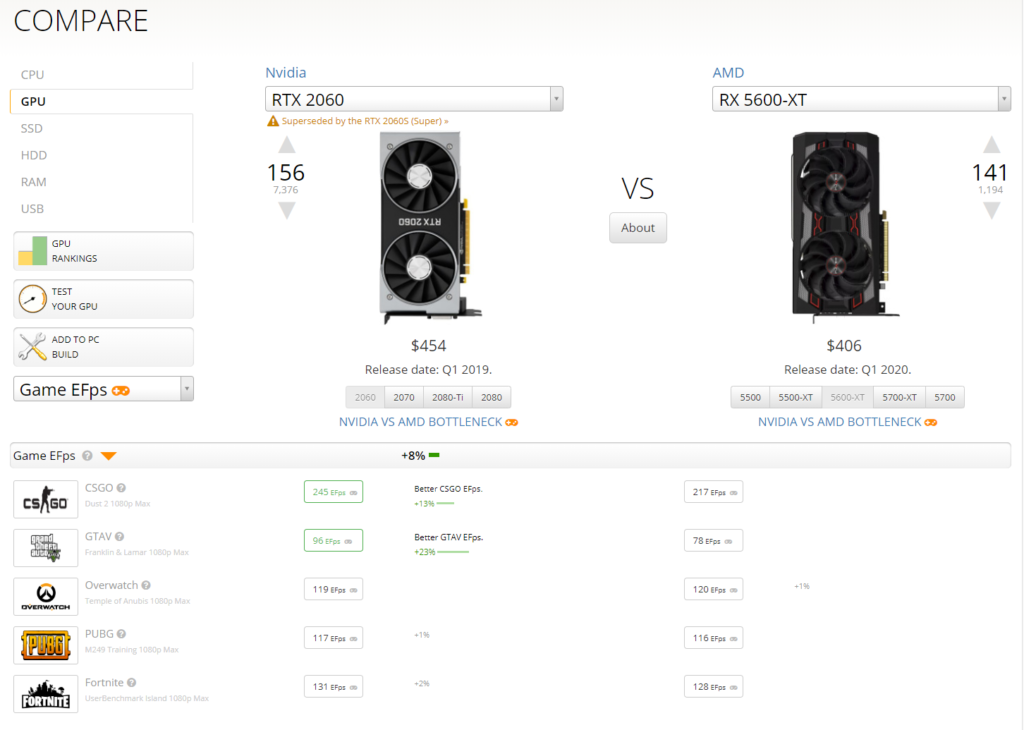Select the 5700-XT comparison button
Screen dimensions: 1024x730
pos(899,397)
